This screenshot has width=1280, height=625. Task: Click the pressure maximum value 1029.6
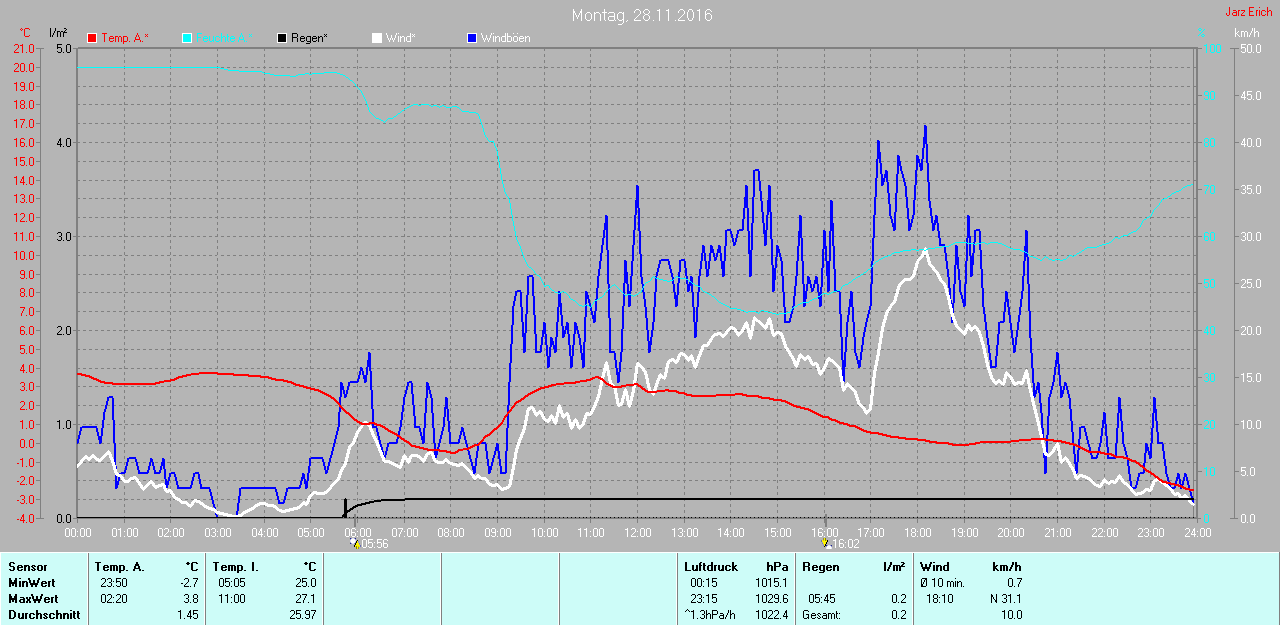[x=771, y=598]
